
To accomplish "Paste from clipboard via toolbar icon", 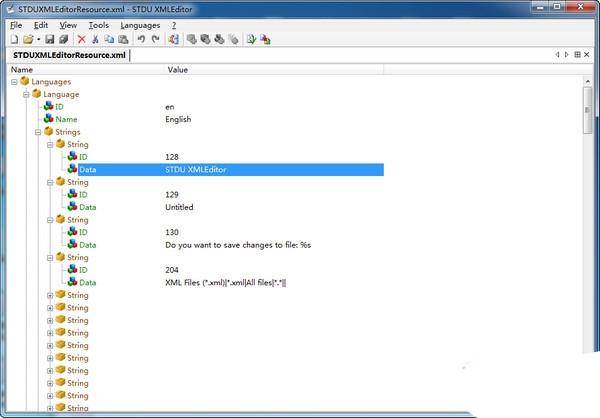I will click(123, 39).
